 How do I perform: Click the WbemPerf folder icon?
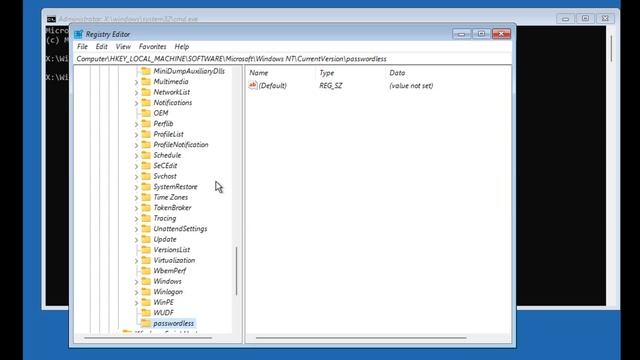click(146, 271)
